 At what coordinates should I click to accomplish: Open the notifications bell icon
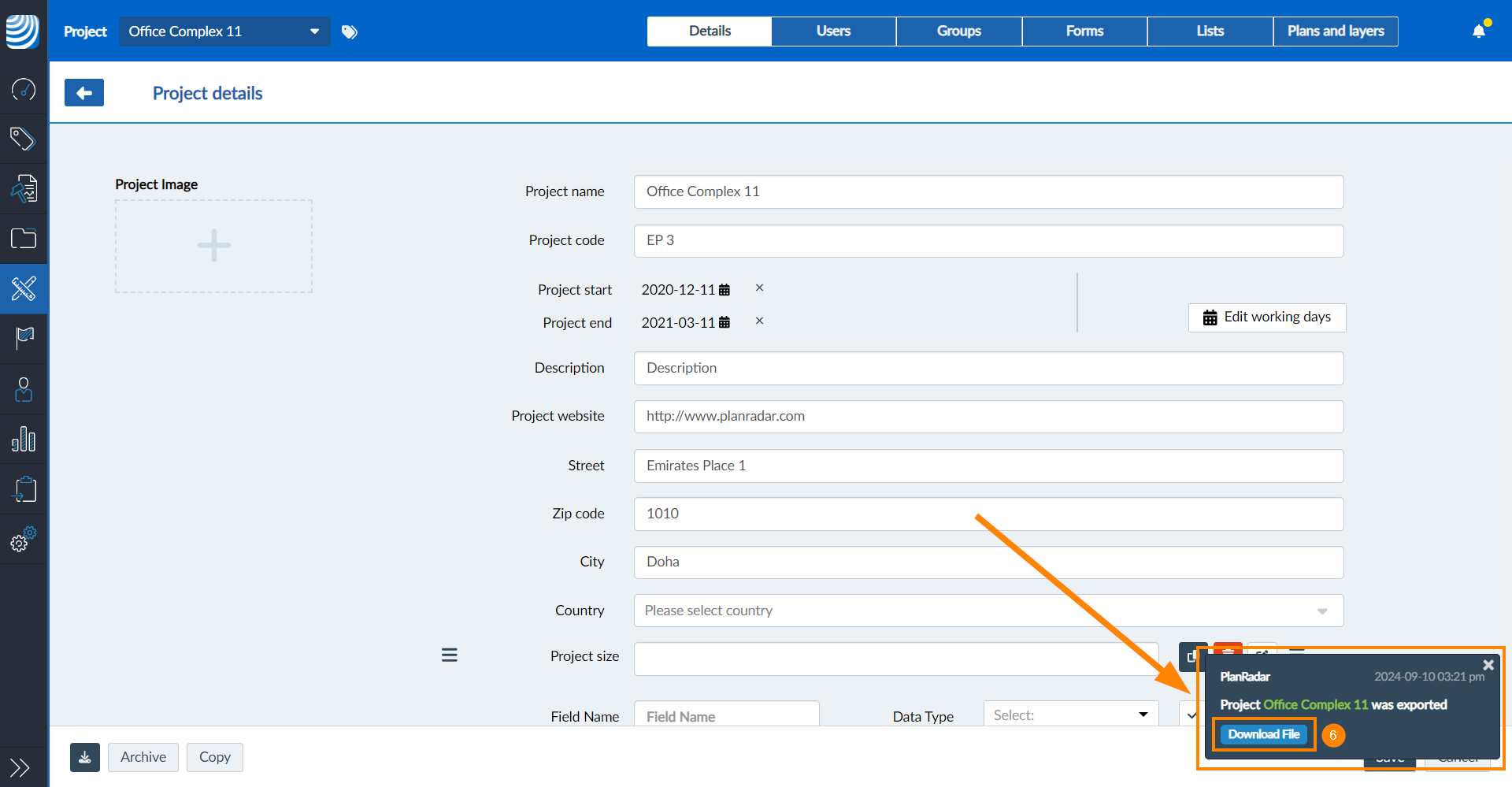click(x=1479, y=31)
